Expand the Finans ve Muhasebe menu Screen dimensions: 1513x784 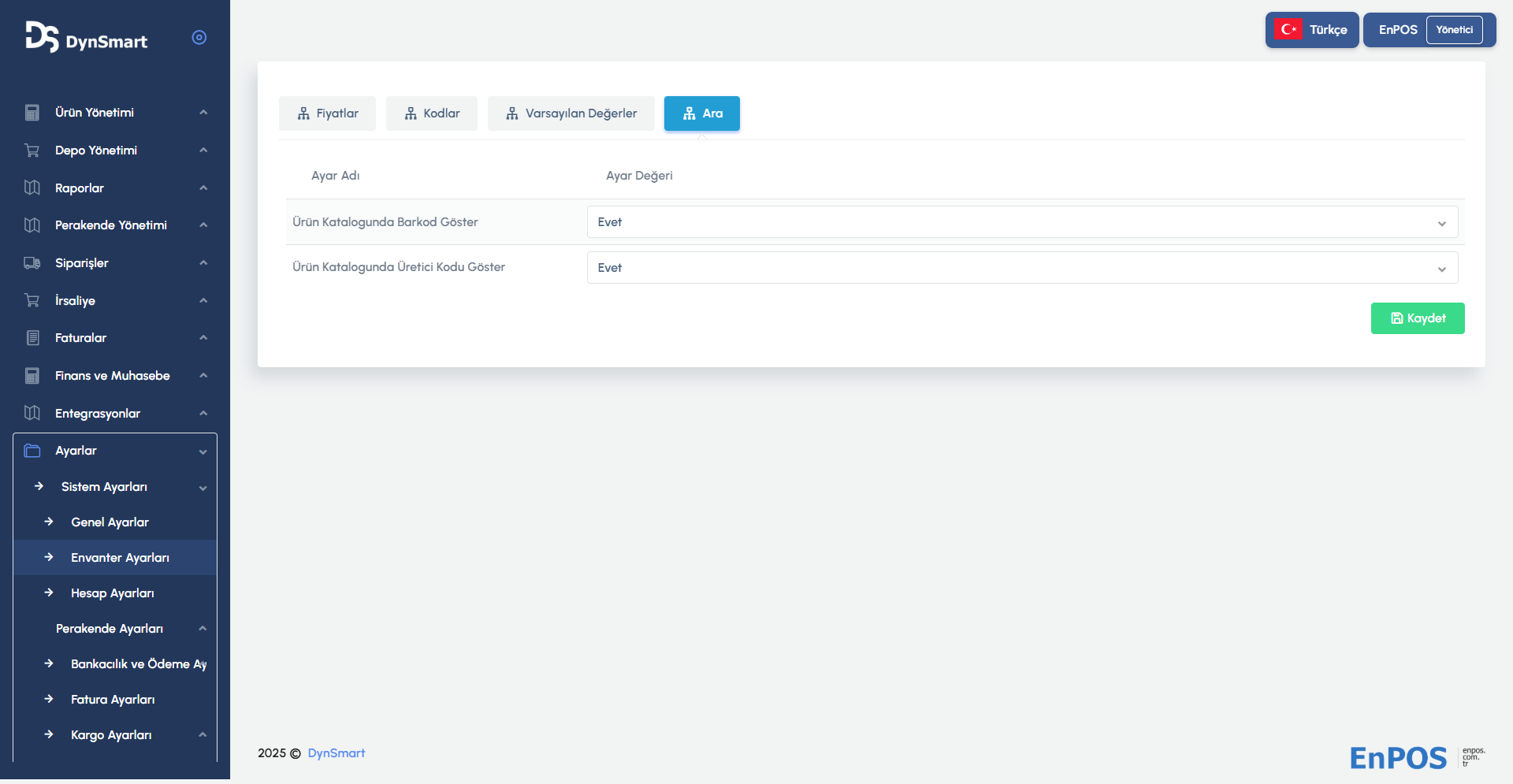click(x=113, y=376)
